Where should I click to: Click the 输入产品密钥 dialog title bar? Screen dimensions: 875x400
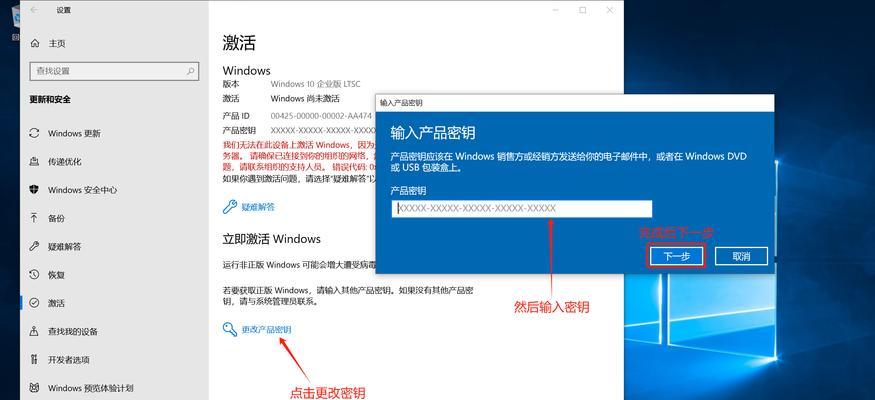pos(575,103)
